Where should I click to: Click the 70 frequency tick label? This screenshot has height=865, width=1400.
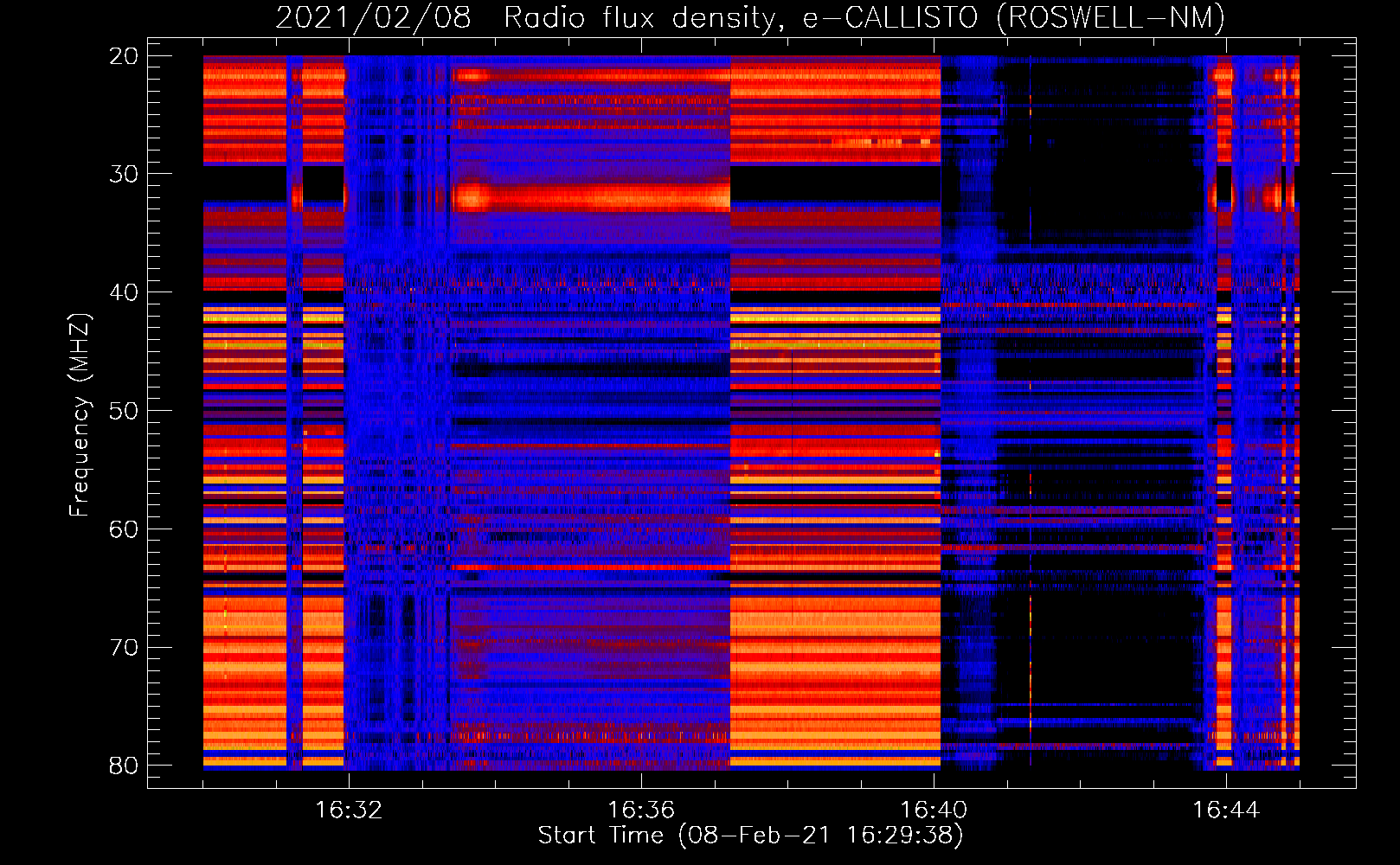tap(124, 648)
